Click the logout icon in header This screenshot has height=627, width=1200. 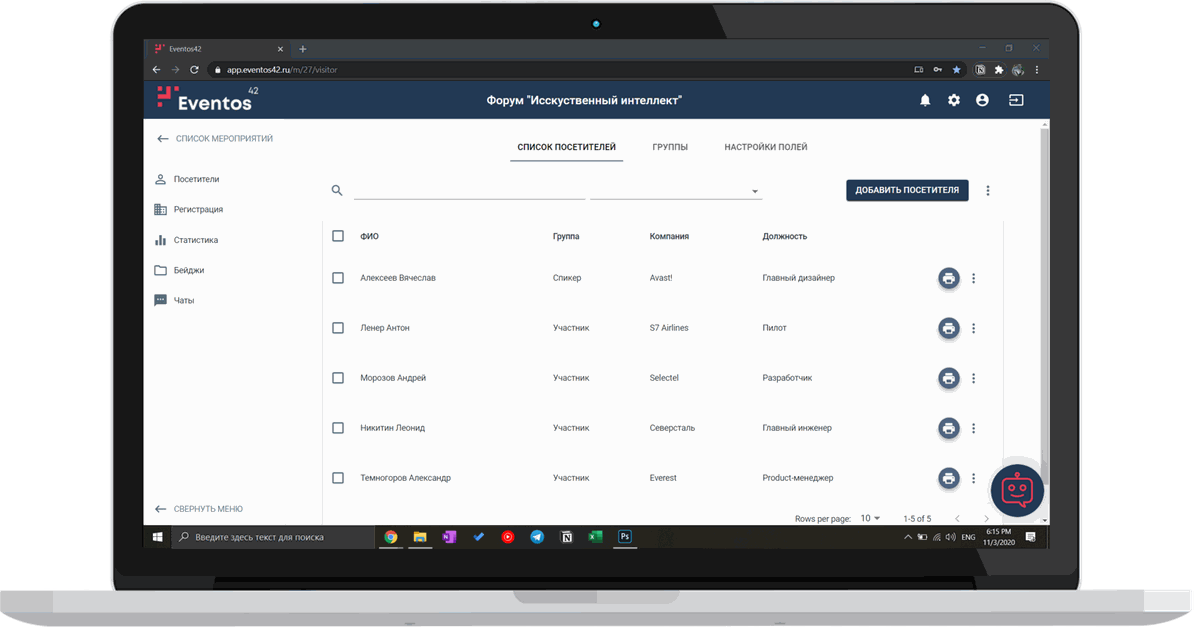pyautogui.click(x=1016, y=100)
